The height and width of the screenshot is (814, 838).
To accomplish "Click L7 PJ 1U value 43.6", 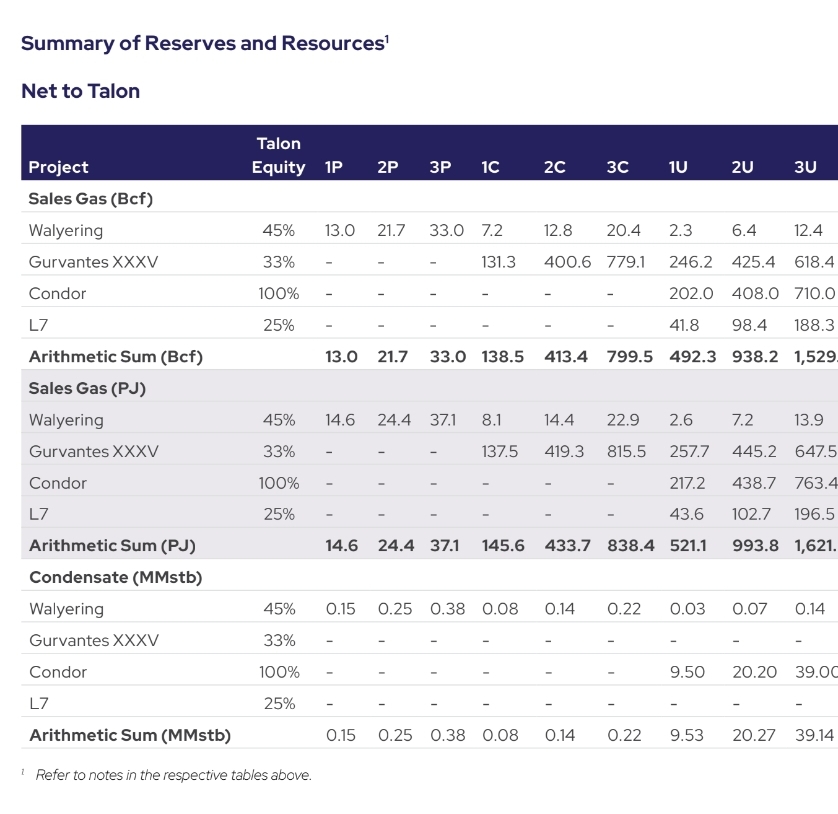I will pos(686,514).
